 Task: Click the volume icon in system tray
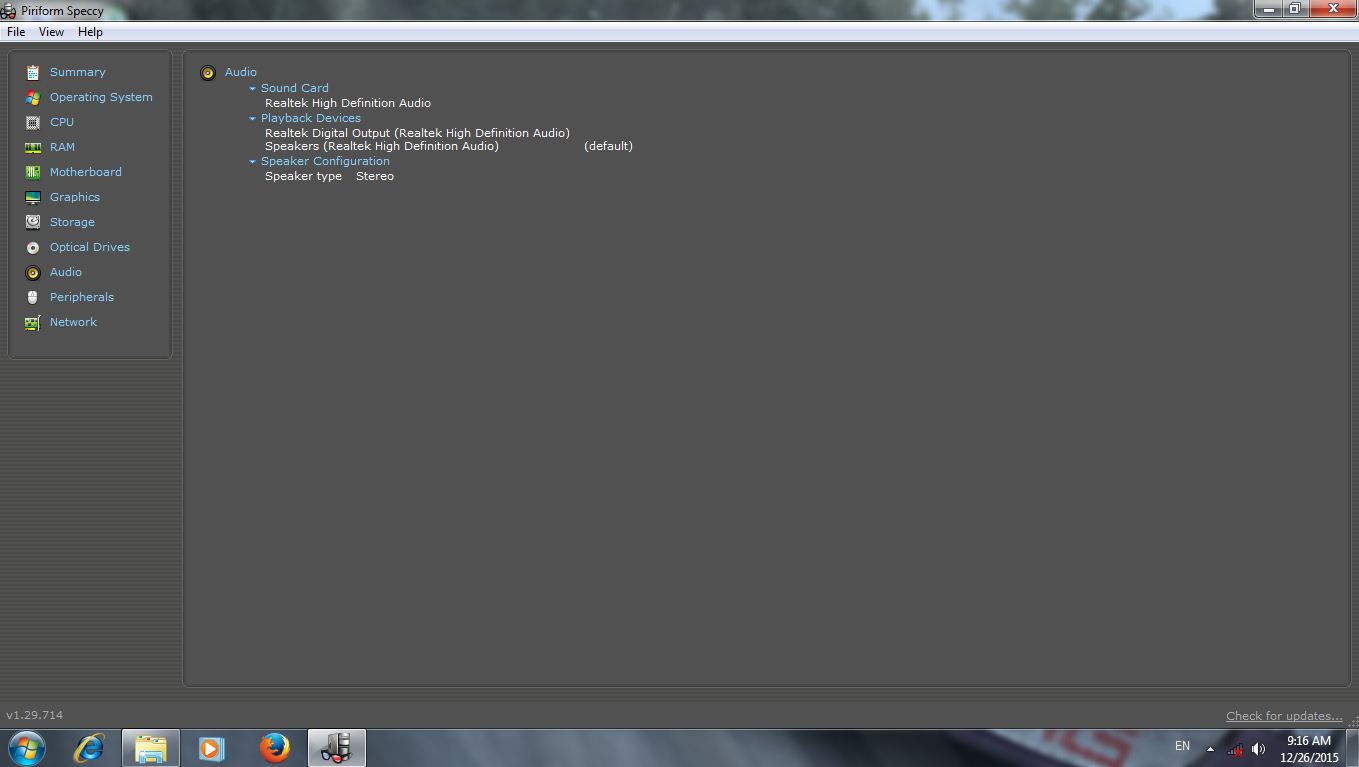click(x=1258, y=749)
